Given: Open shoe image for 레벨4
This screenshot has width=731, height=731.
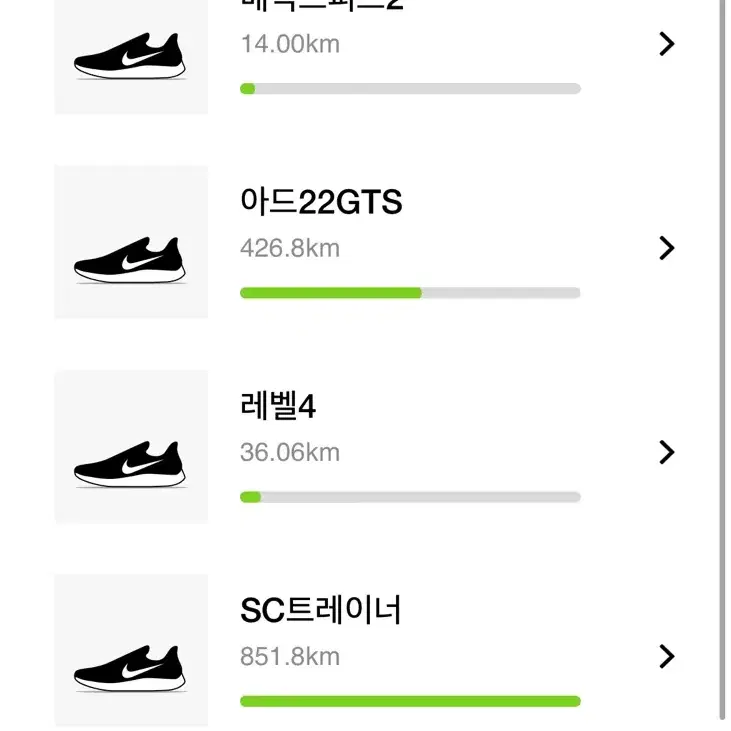Looking at the screenshot, I should pyautogui.click(x=131, y=447).
